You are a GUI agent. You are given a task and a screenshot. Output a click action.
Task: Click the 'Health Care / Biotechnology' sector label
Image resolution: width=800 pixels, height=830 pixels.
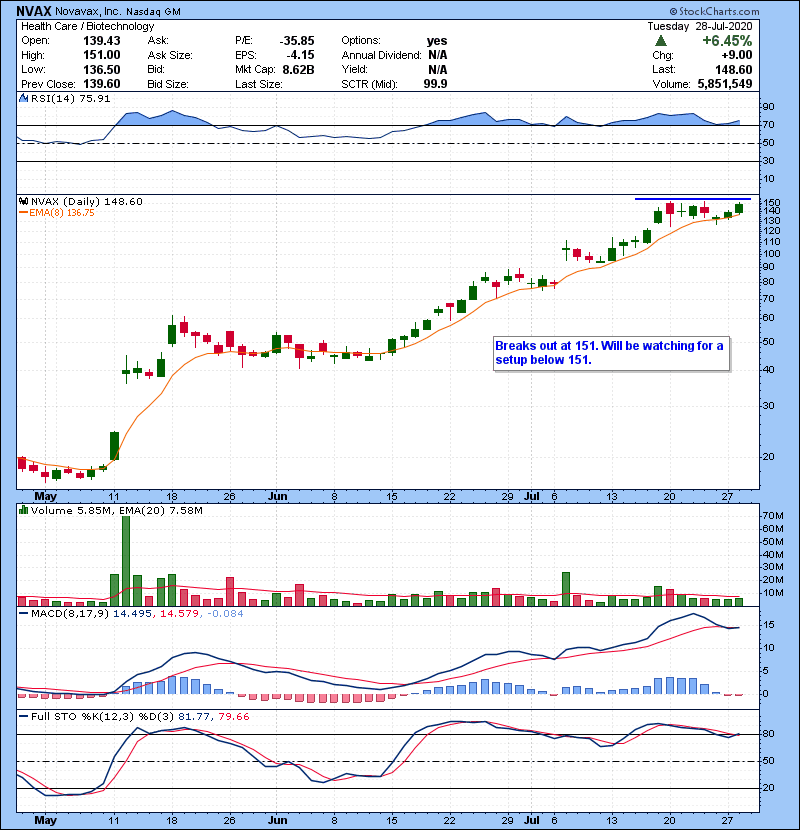click(x=87, y=26)
